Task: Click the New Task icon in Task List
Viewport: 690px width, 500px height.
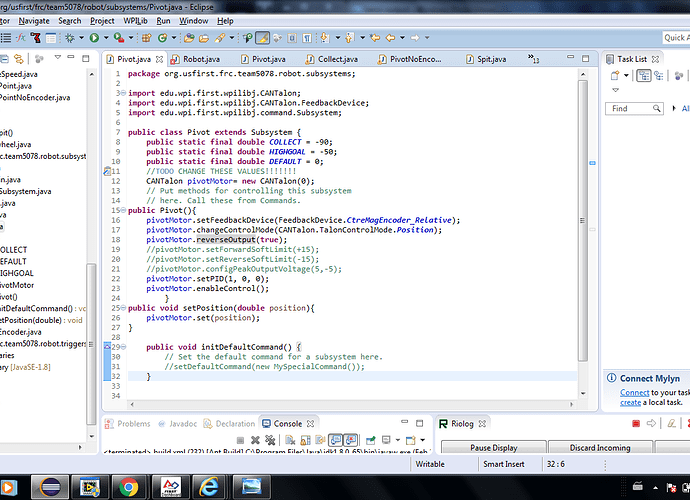Action: point(615,76)
